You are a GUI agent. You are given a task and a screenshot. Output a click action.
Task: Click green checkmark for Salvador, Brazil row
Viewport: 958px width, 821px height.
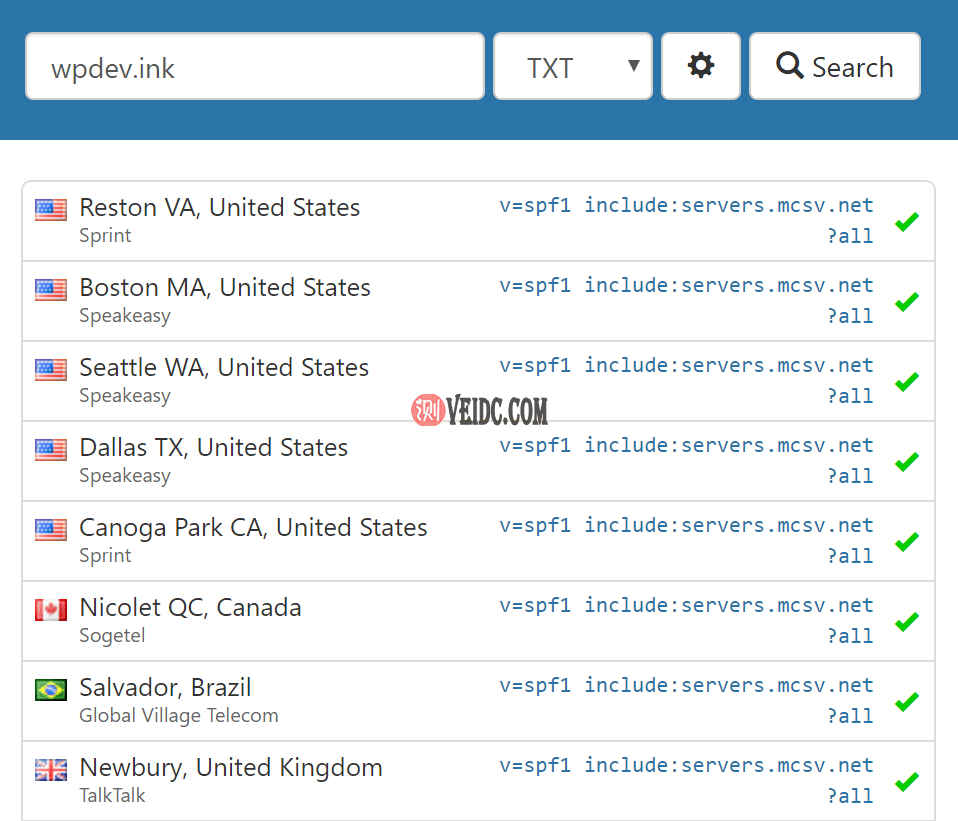coord(907,702)
